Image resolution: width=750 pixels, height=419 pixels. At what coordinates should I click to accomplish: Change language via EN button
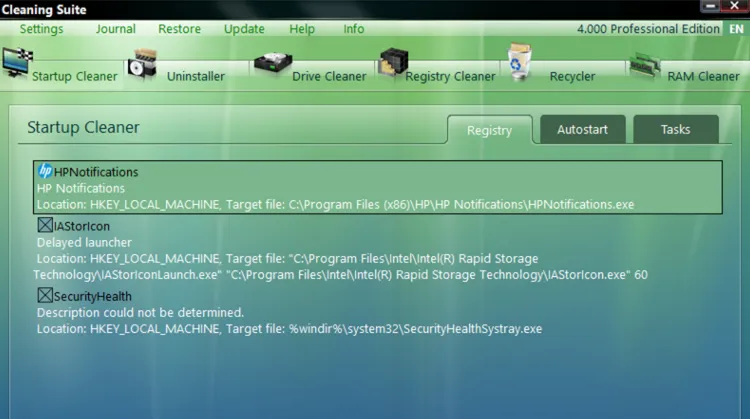tap(736, 29)
